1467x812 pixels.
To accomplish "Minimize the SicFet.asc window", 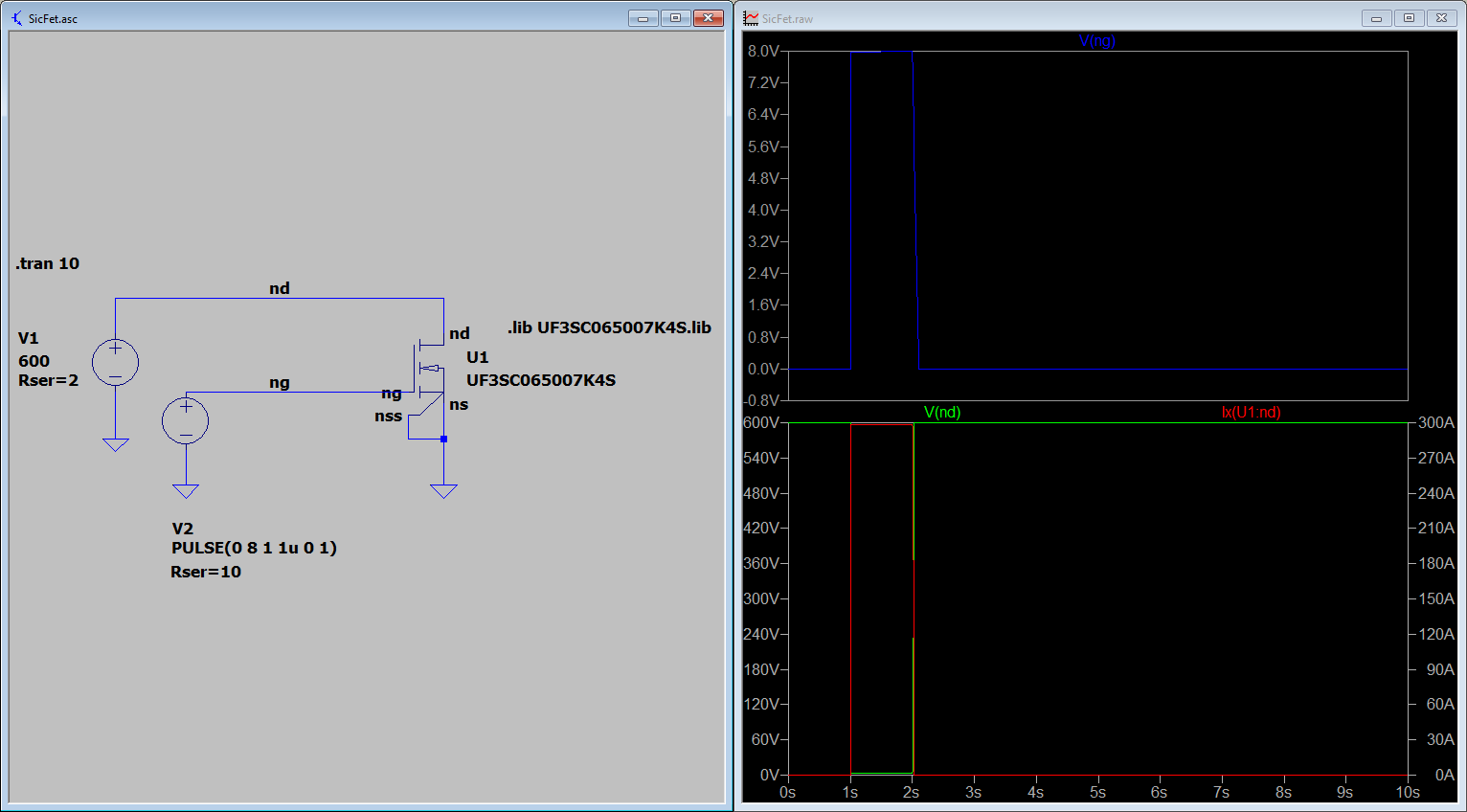I will coord(643,18).
